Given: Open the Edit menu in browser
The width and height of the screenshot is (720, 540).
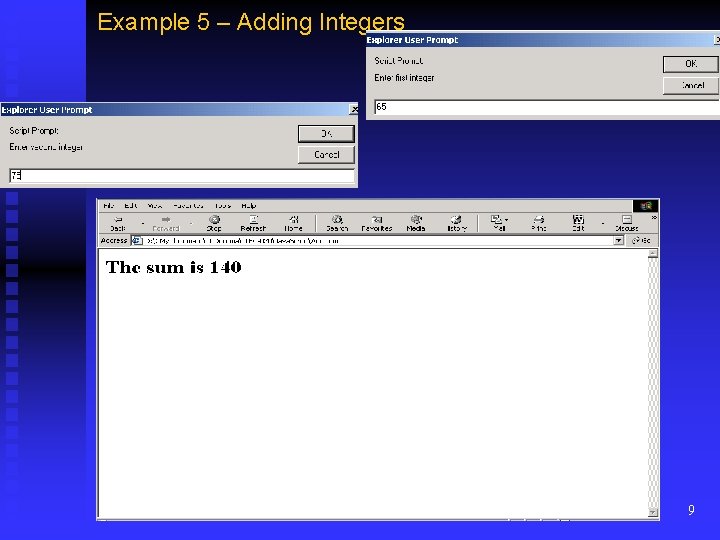Looking at the screenshot, I should coord(131,206).
